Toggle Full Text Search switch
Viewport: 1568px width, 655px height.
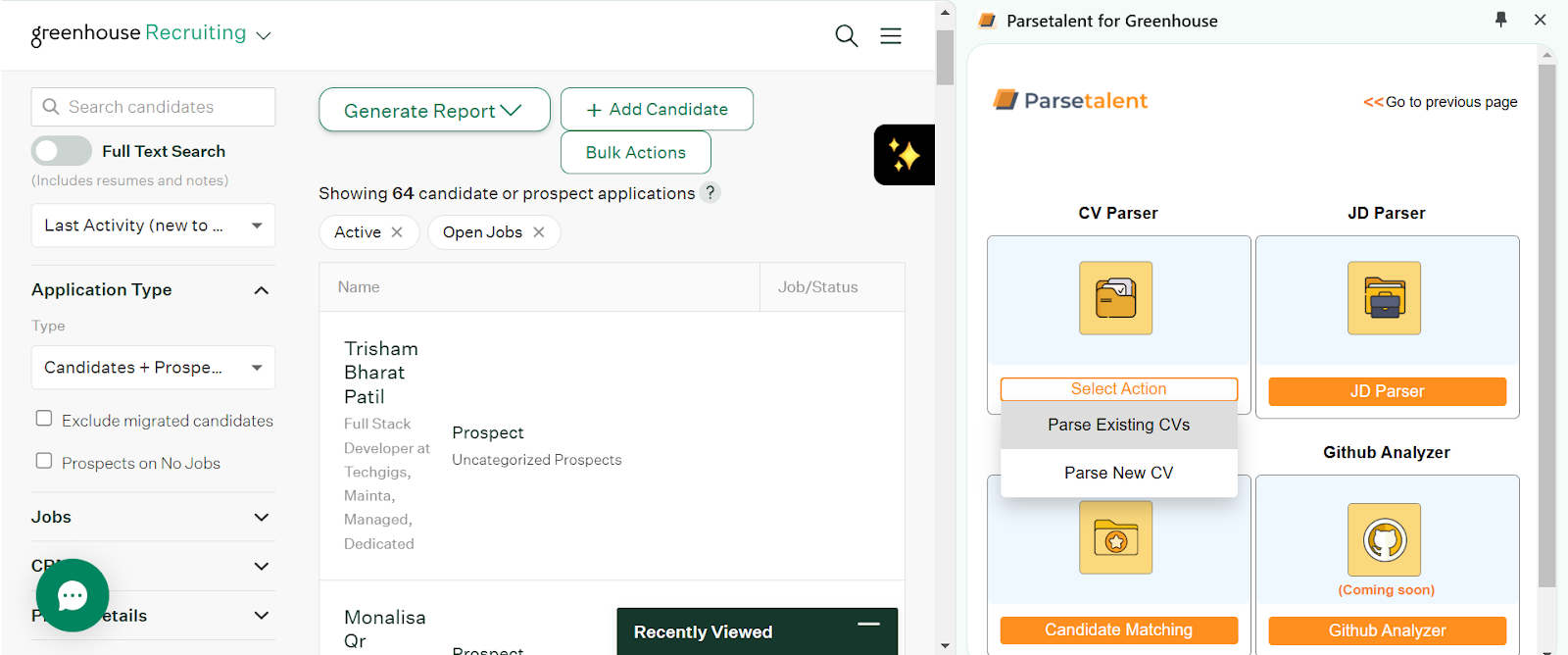click(x=62, y=151)
